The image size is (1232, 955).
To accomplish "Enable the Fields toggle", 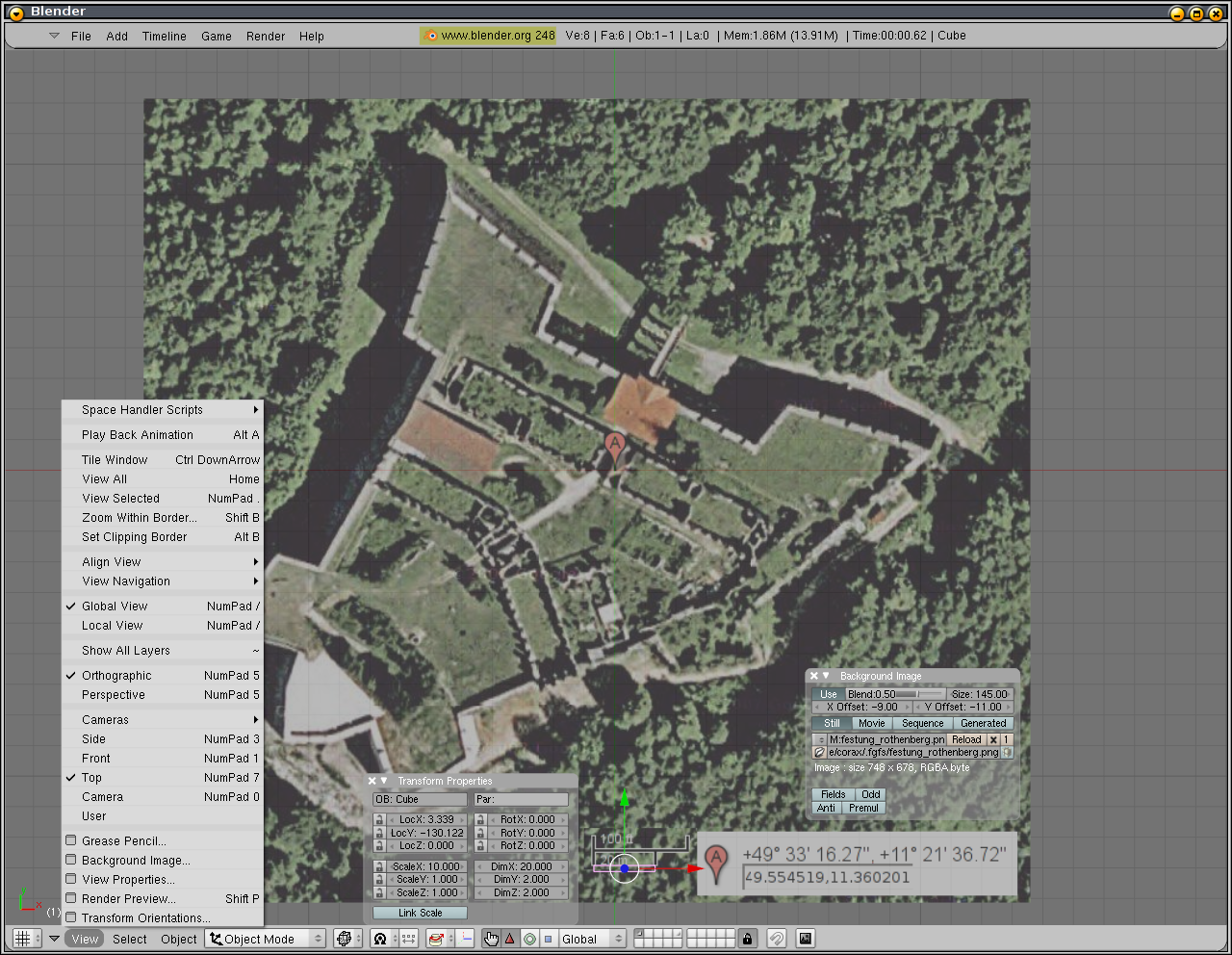I will pyautogui.click(x=834, y=794).
